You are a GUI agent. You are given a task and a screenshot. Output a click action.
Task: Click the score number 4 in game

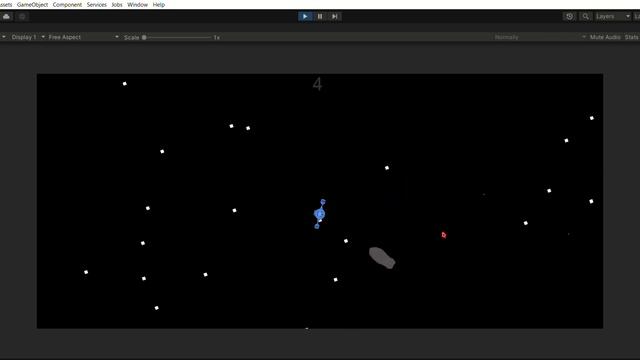tap(317, 84)
